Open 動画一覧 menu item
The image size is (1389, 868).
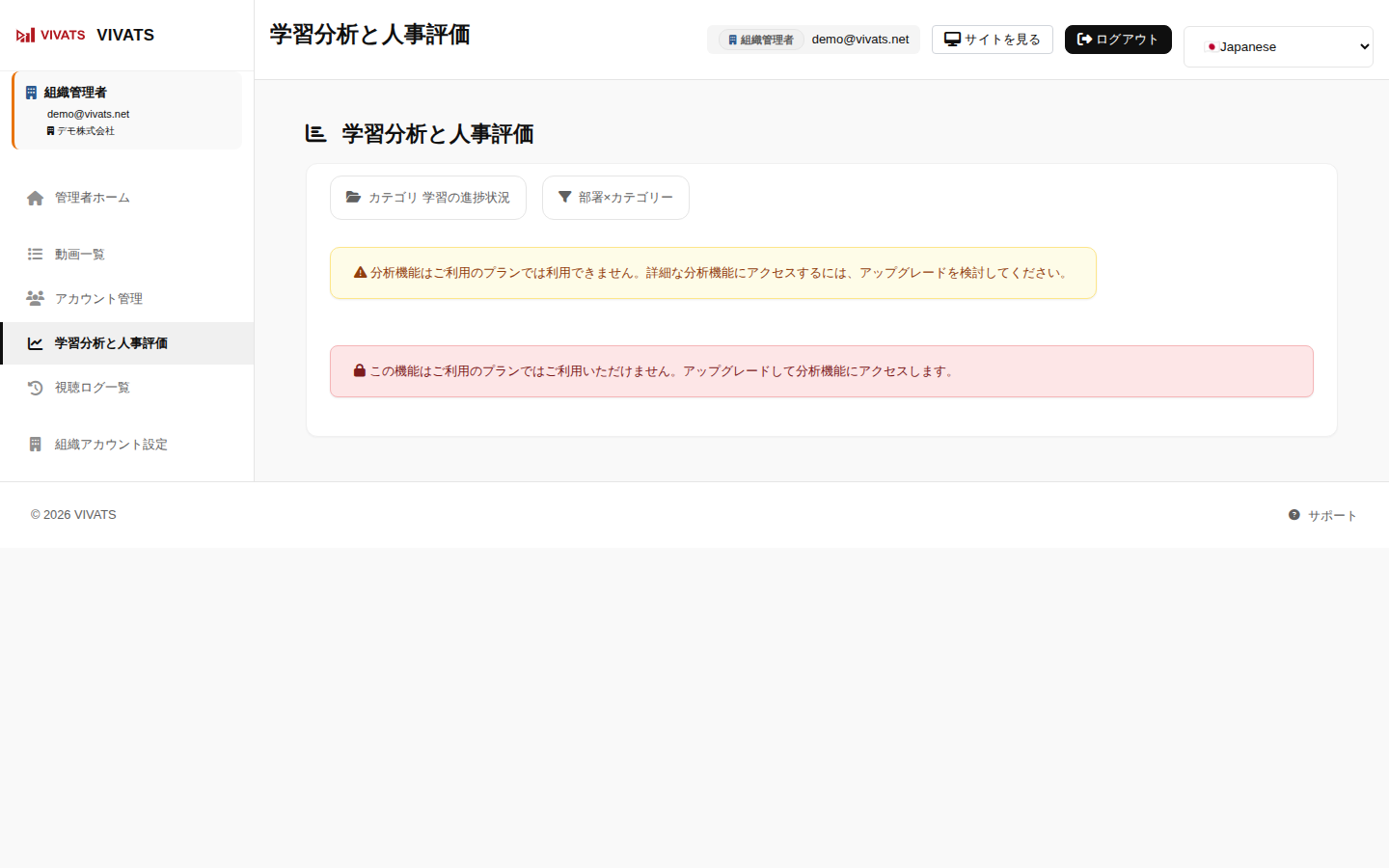[x=127, y=255]
